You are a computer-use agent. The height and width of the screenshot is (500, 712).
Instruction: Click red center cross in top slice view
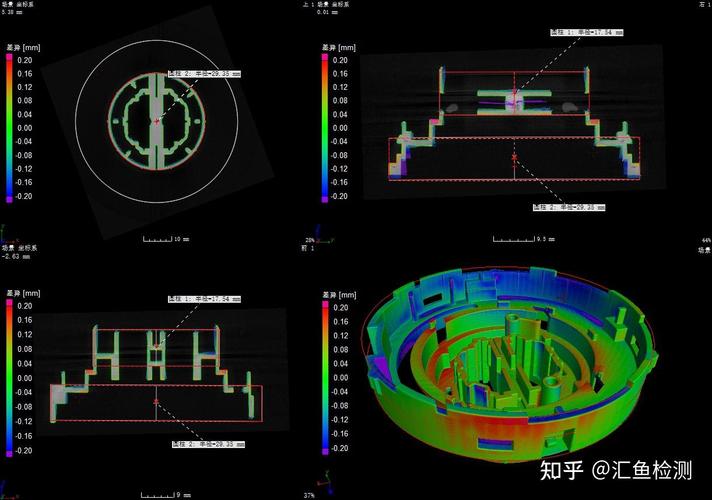157,121
